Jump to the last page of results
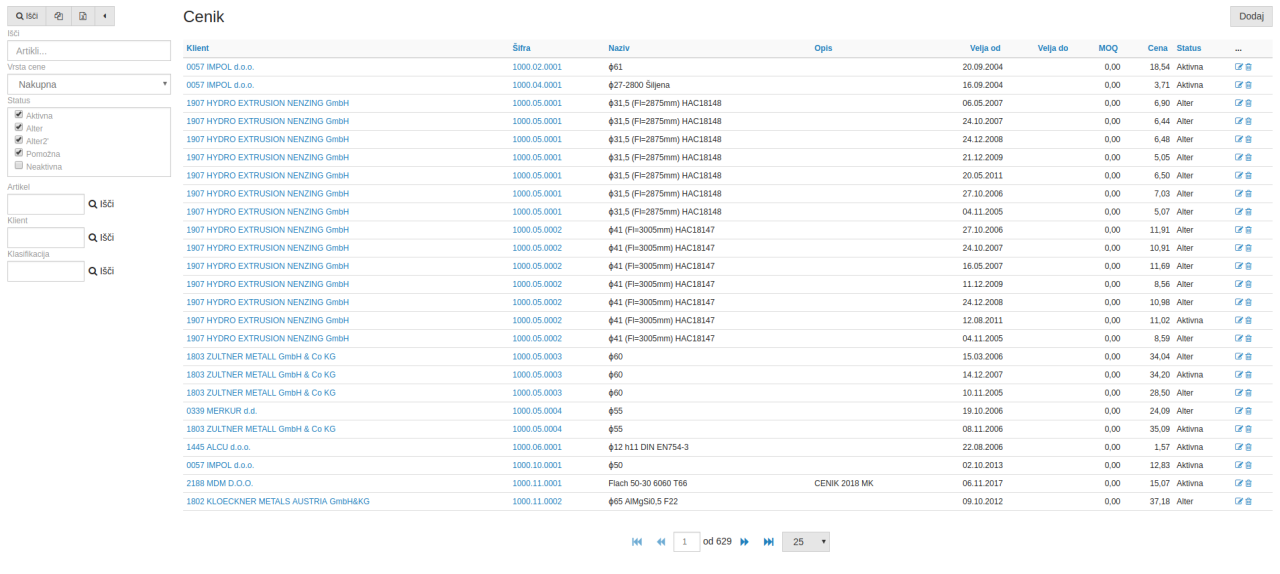Viewport: 1280px width, 574px height. (768, 541)
